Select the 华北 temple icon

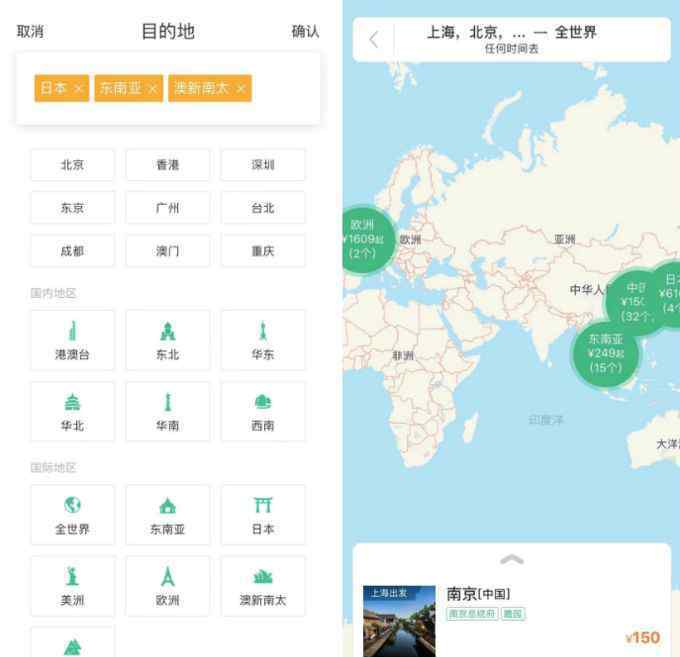[72, 402]
